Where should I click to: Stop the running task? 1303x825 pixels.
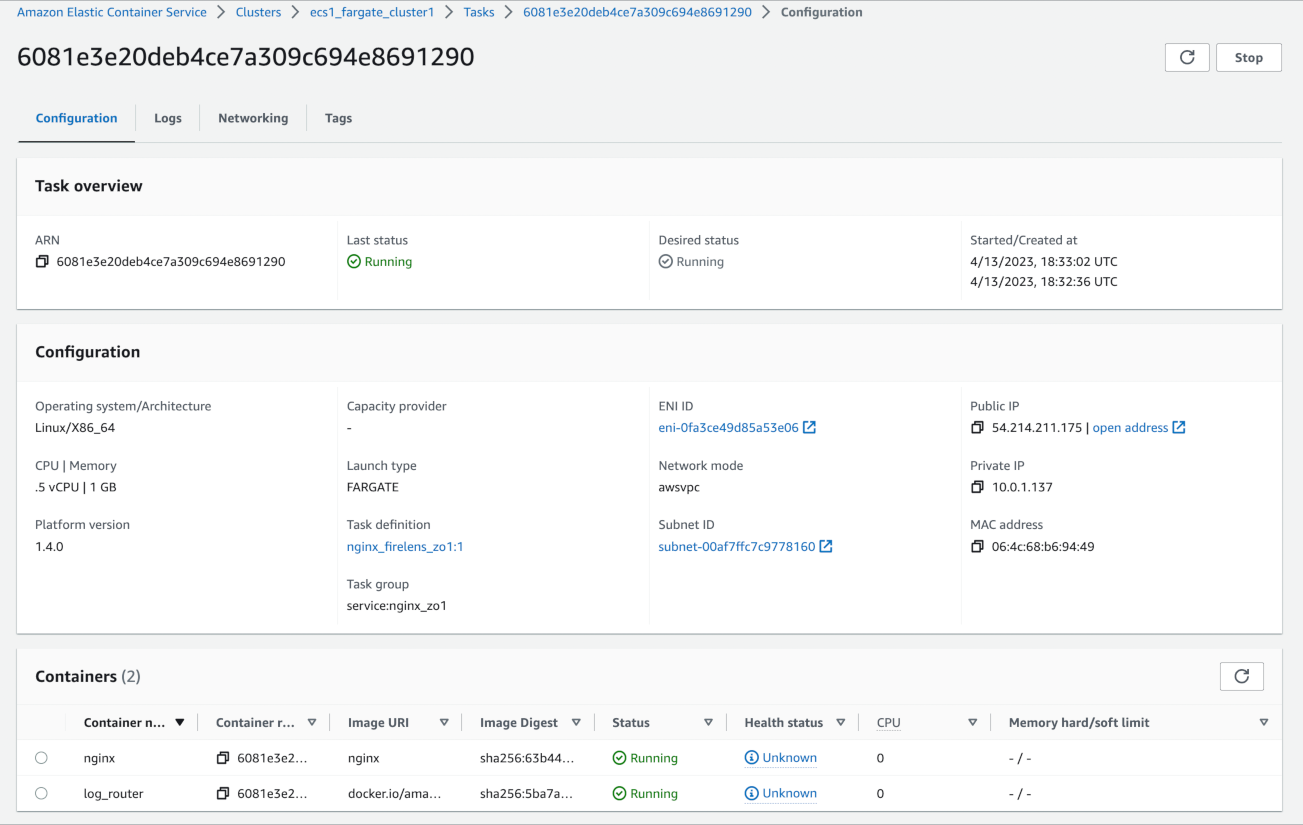pos(1248,58)
